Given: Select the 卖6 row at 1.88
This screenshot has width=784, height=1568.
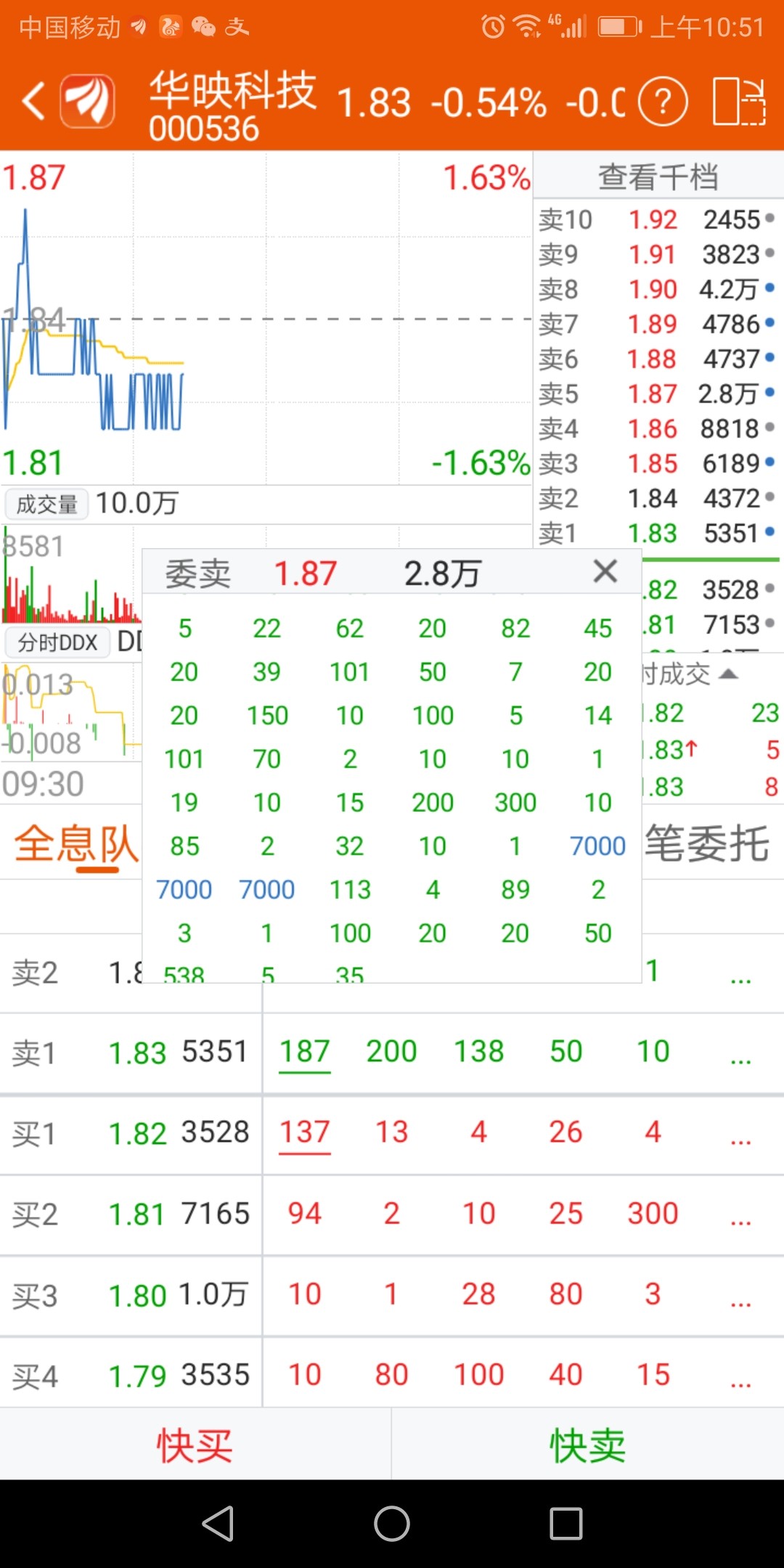Looking at the screenshot, I should point(658,359).
